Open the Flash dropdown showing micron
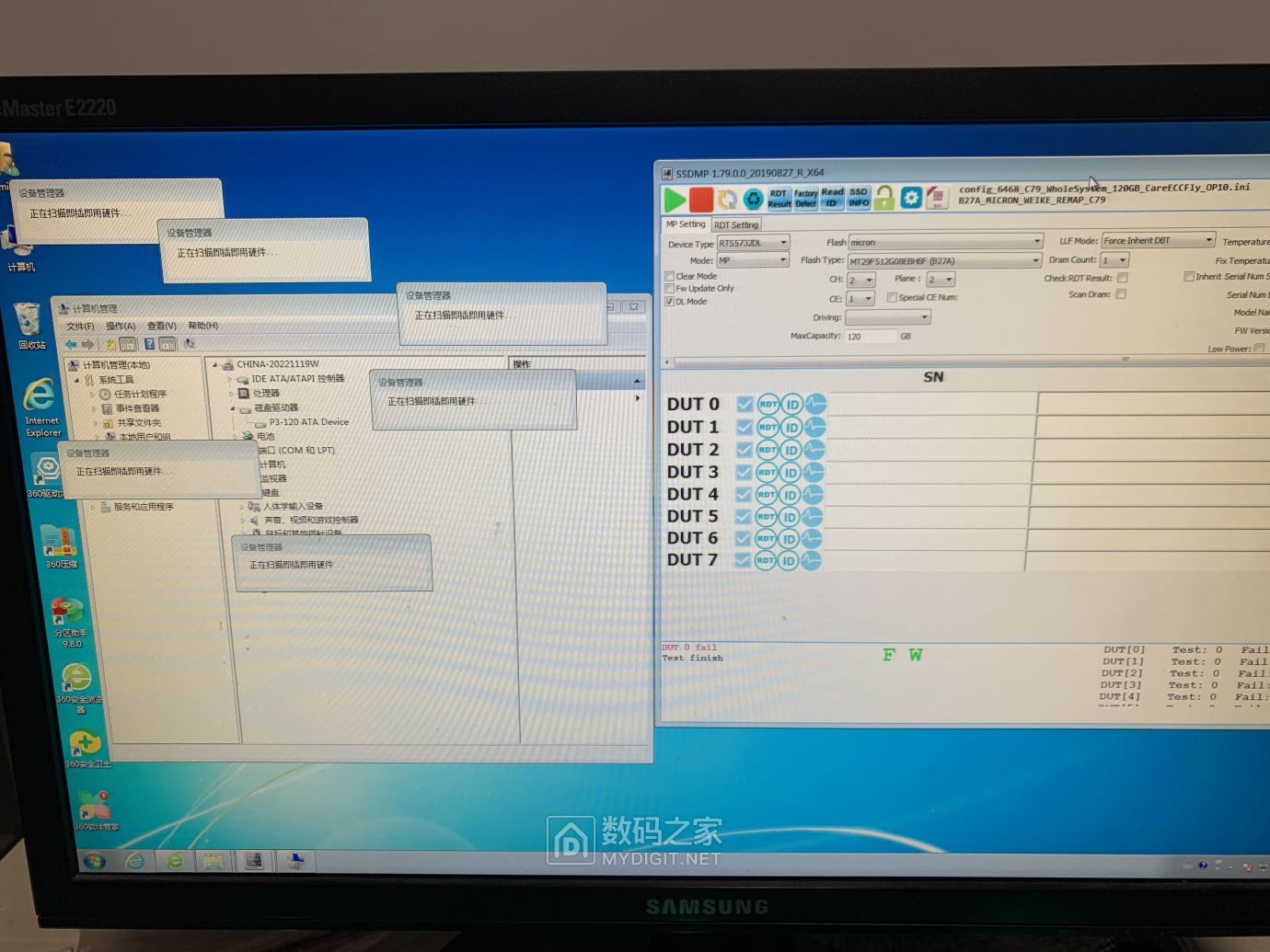This screenshot has height=952, width=1270. click(x=945, y=242)
